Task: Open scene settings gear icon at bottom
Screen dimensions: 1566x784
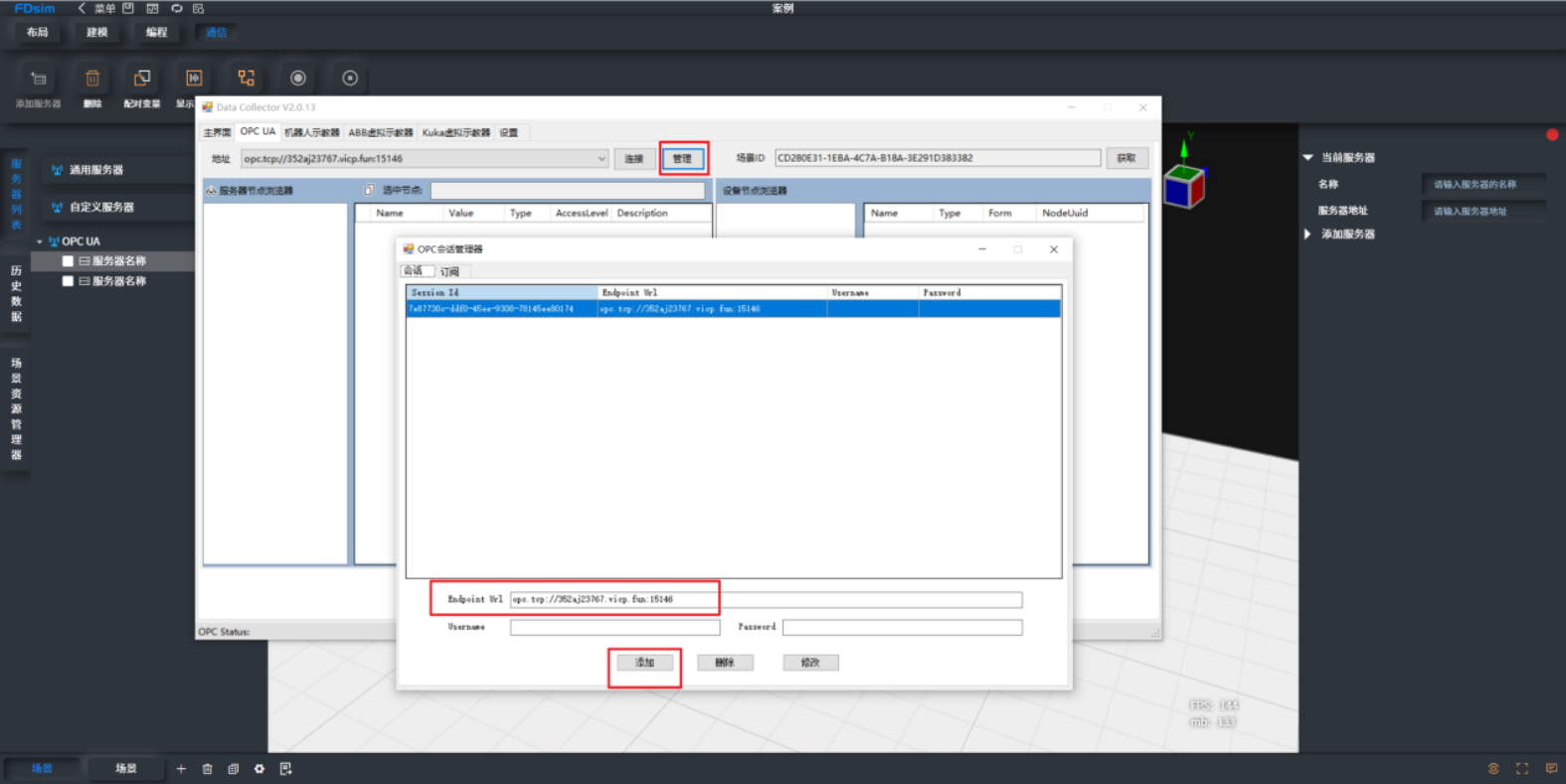Action: coord(260,768)
